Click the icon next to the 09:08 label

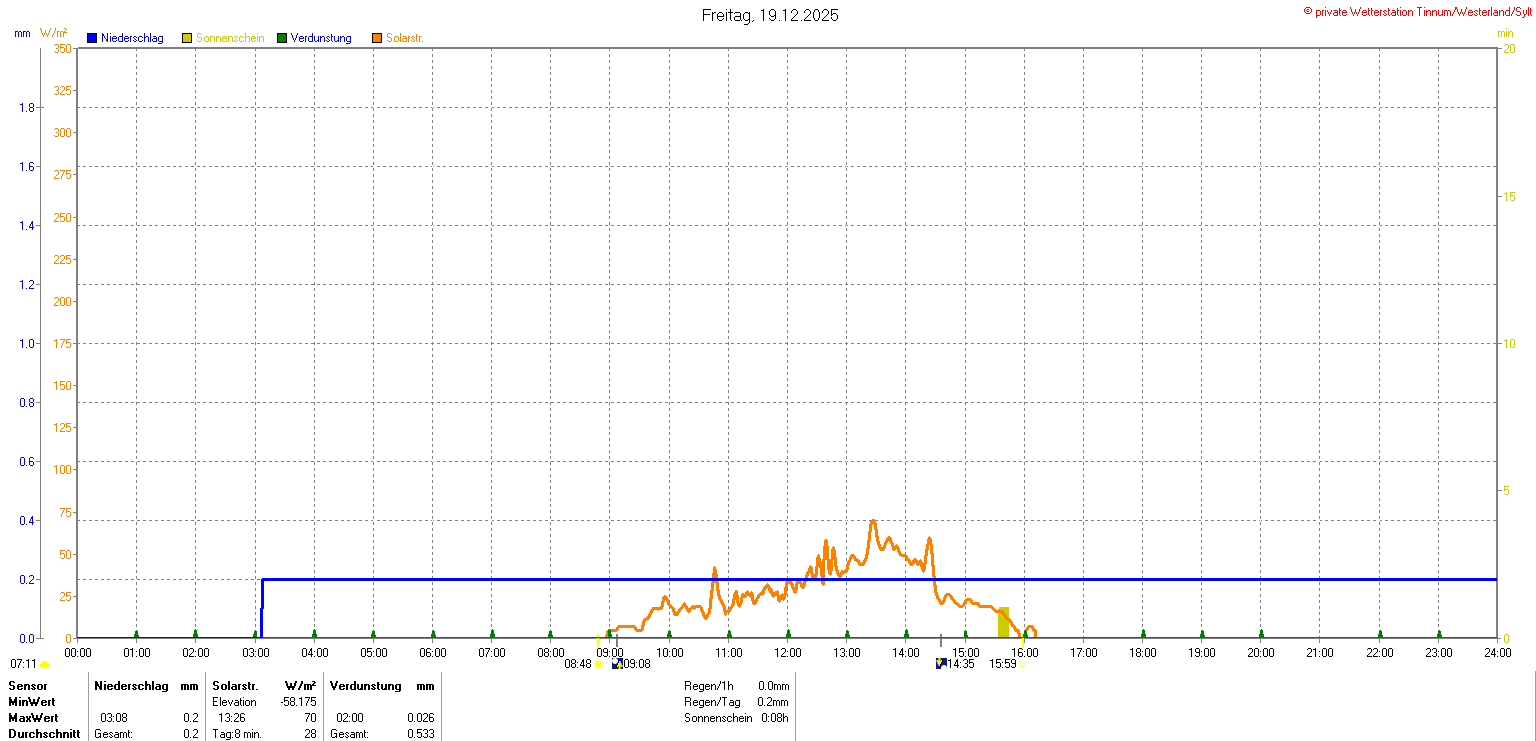(617, 664)
